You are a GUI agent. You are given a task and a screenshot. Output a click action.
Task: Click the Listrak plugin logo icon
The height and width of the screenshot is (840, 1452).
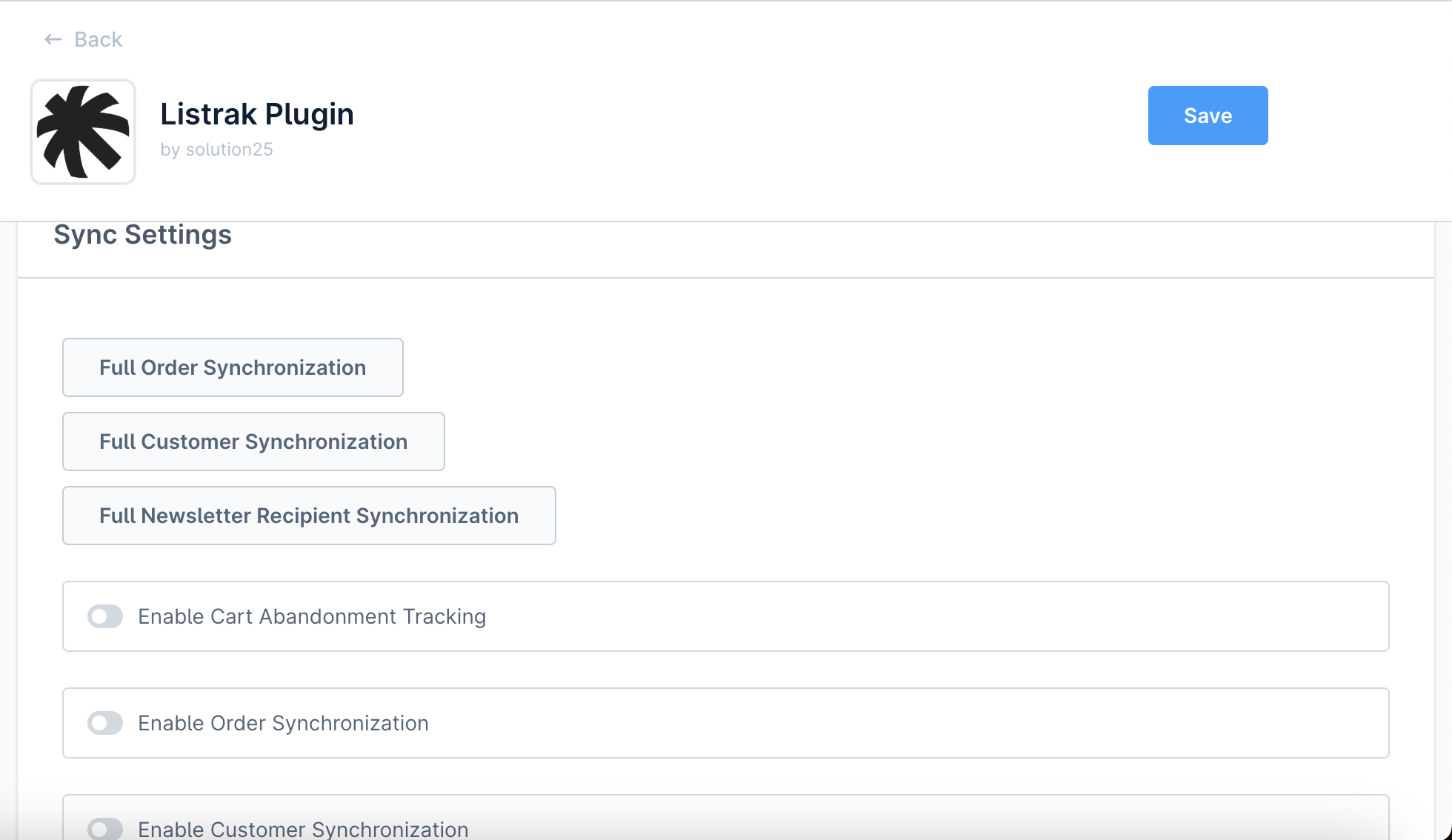pyautogui.click(x=83, y=132)
